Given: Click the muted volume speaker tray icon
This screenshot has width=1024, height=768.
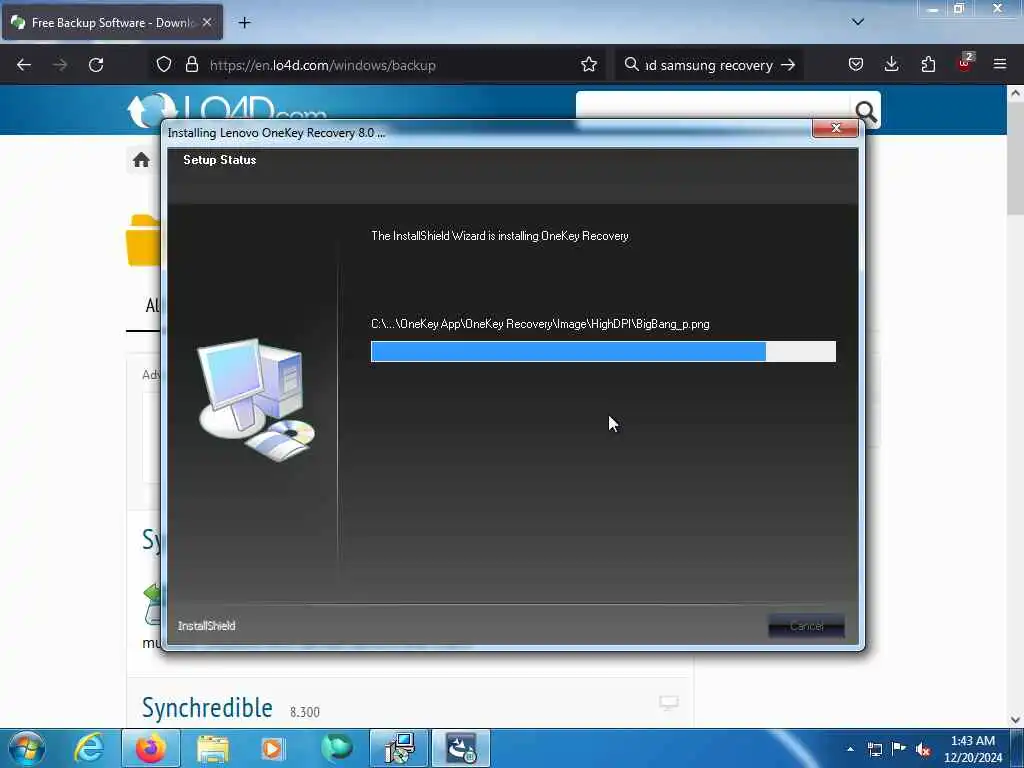Looking at the screenshot, I should tap(923, 750).
